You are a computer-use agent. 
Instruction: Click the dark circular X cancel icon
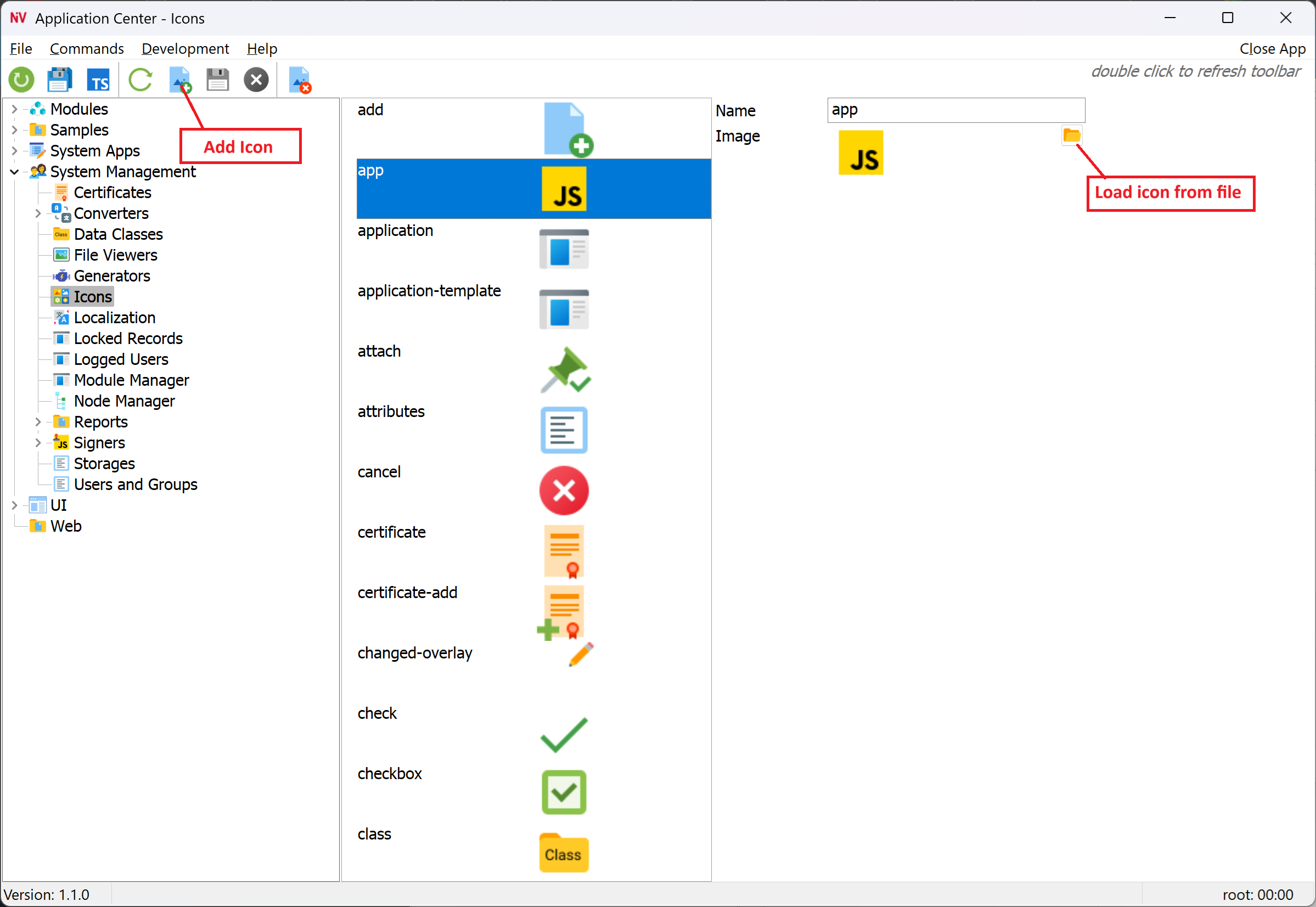[256, 80]
